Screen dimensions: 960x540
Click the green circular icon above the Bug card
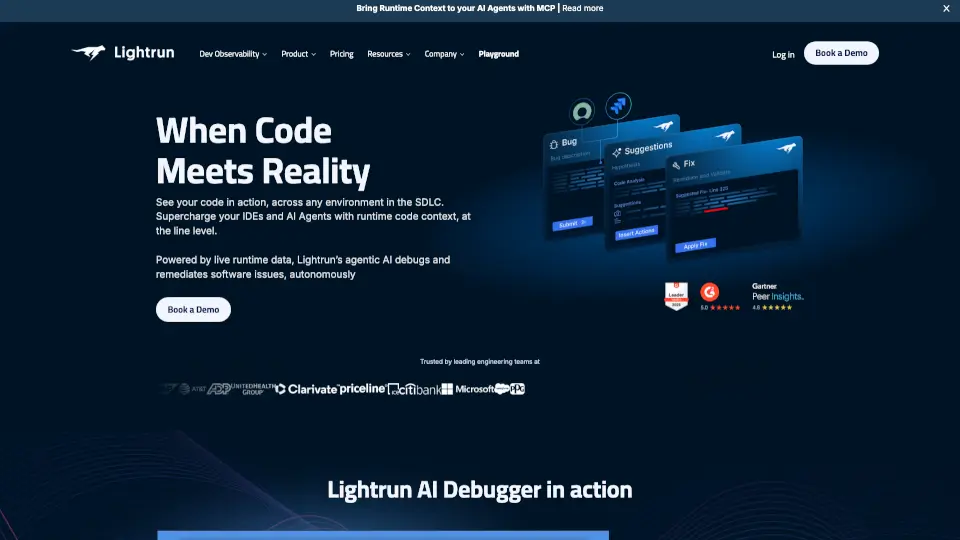pyautogui.click(x=581, y=111)
